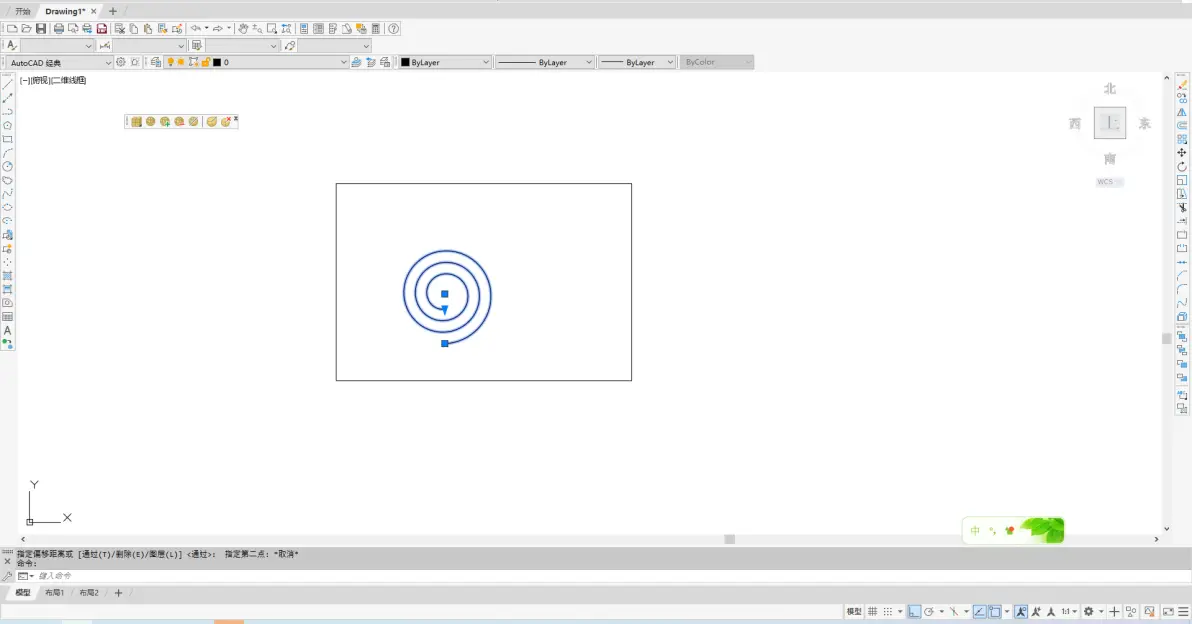Select the multiline Text tool (A)

(8, 331)
